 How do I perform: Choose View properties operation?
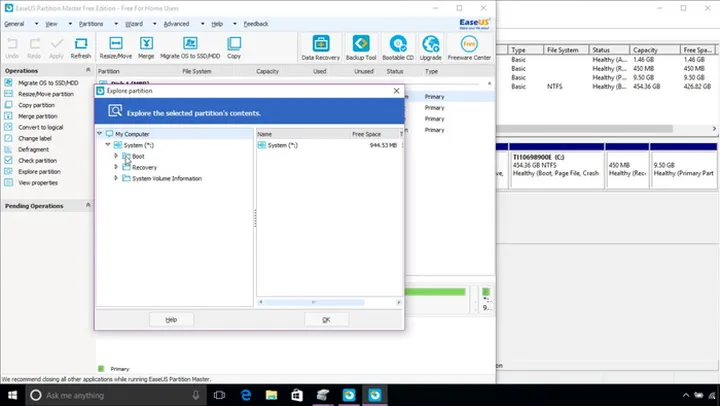(38, 182)
